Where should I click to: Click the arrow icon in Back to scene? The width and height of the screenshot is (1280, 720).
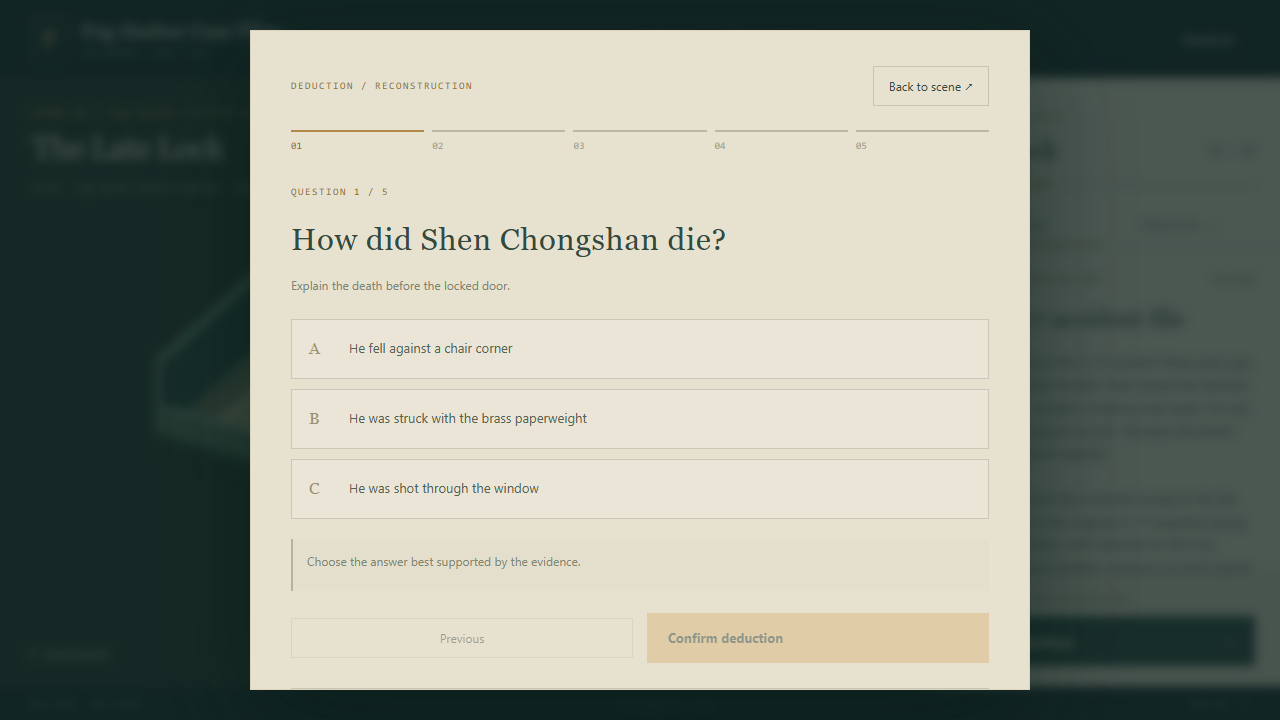click(969, 87)
